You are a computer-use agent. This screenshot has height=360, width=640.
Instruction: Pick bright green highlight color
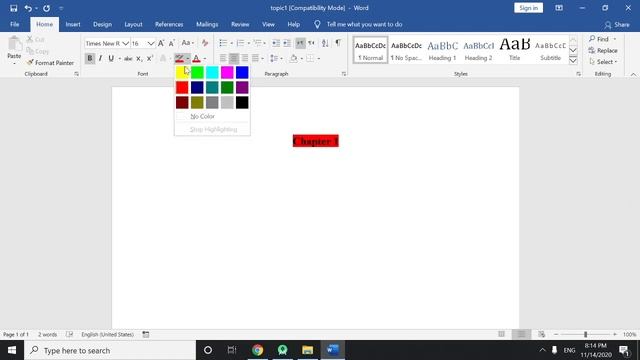pos(197,73)
